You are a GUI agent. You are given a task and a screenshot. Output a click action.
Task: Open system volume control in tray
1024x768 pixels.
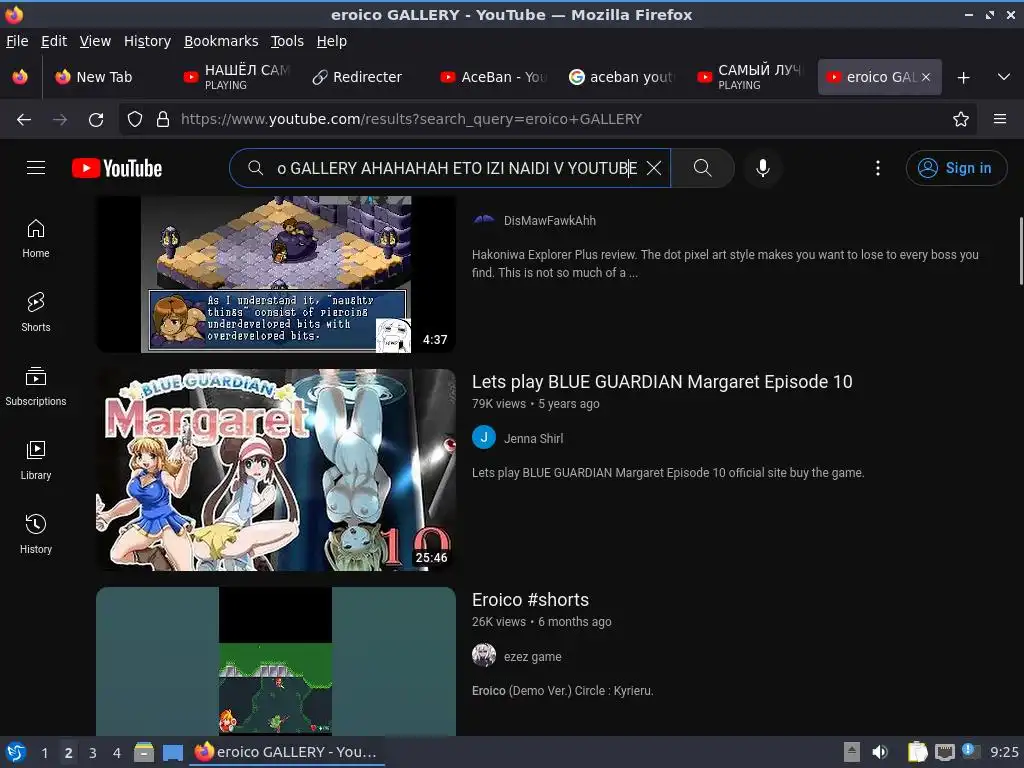[x=880, y=752]
